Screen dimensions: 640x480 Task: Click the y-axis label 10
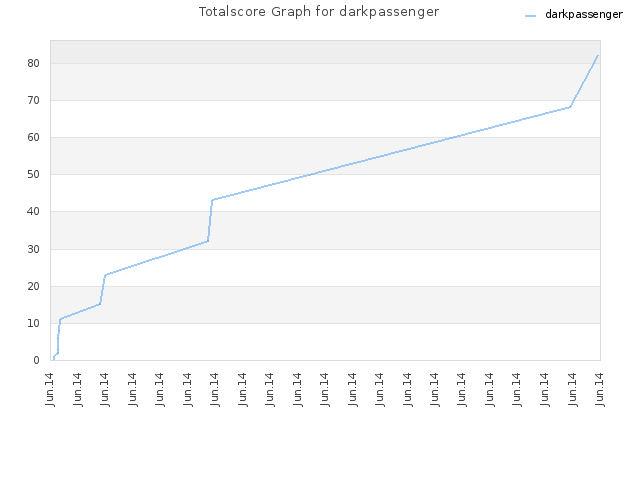pyautogui.click(x=33, y=324)
